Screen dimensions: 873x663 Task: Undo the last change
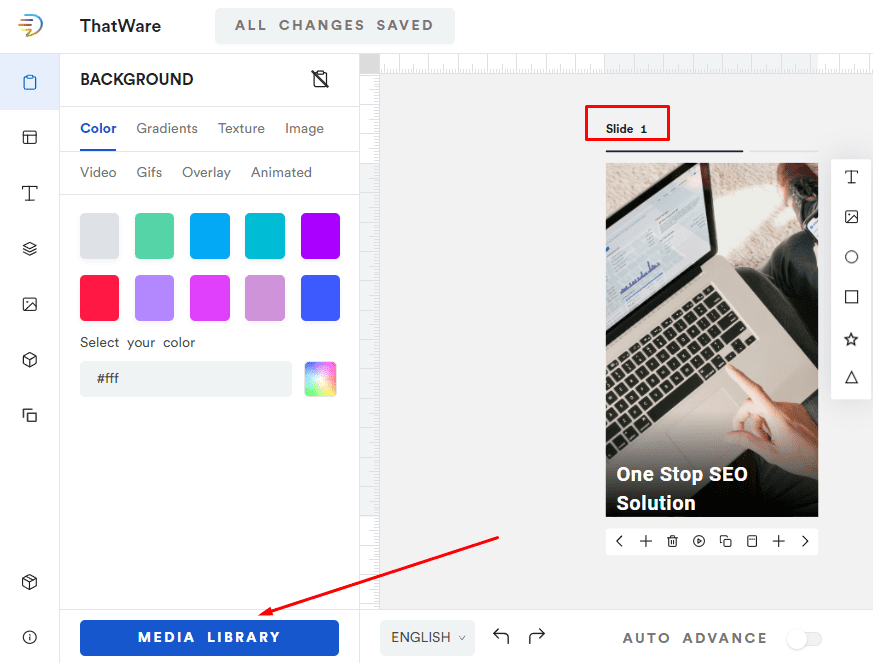click(501, 636)
